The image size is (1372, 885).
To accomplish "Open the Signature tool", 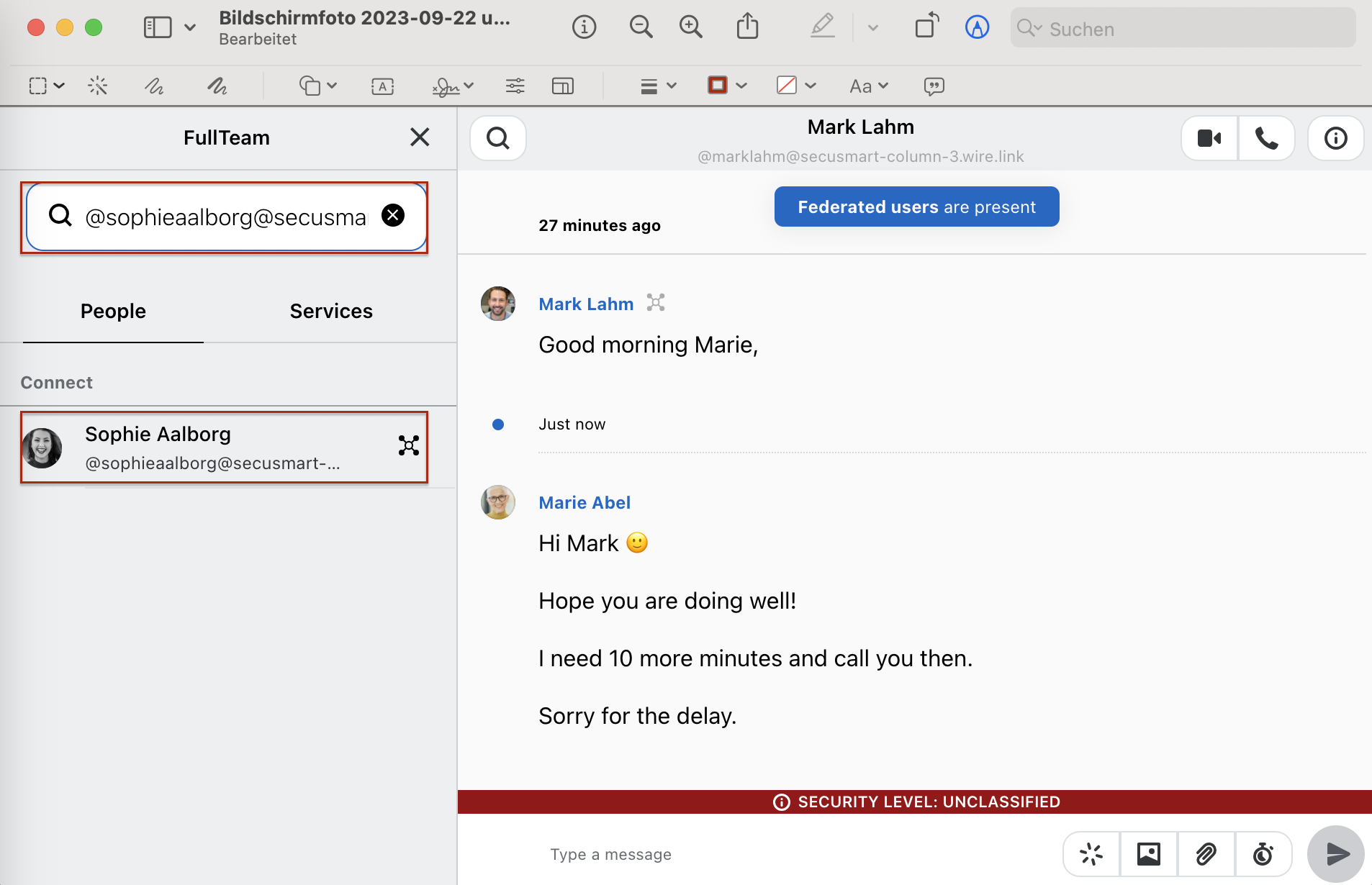I will coord(446,86).
